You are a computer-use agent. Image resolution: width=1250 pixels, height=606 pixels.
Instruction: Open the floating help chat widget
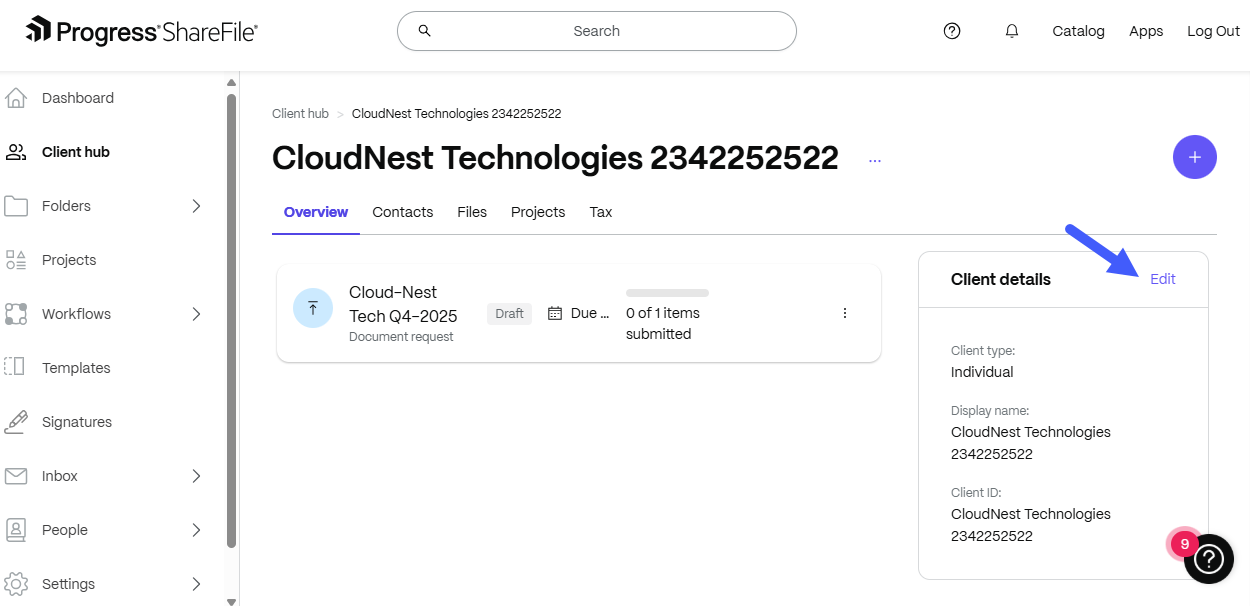point(1208,558)
